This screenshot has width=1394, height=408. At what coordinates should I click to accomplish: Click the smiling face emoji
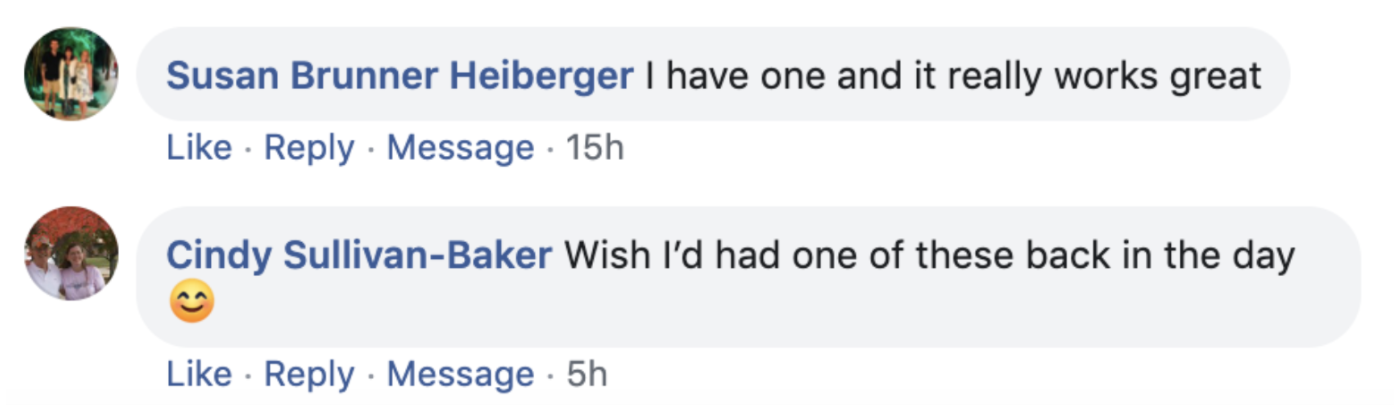pos(191,303)
